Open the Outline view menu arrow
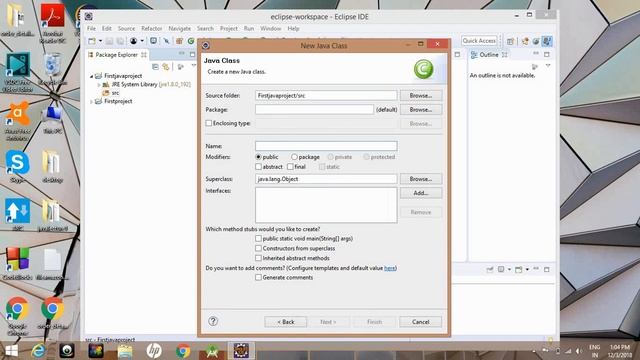640x360 pixels. 548,66
